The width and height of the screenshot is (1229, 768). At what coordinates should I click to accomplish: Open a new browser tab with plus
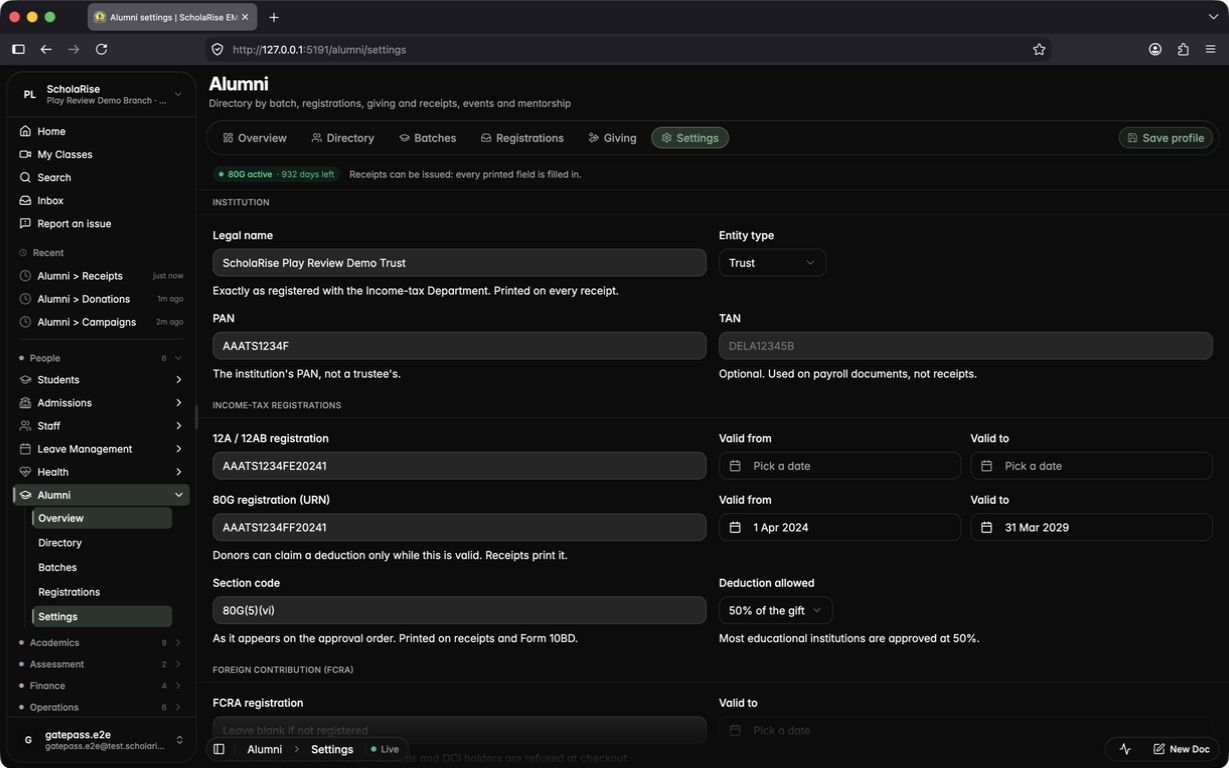point(273,17)
